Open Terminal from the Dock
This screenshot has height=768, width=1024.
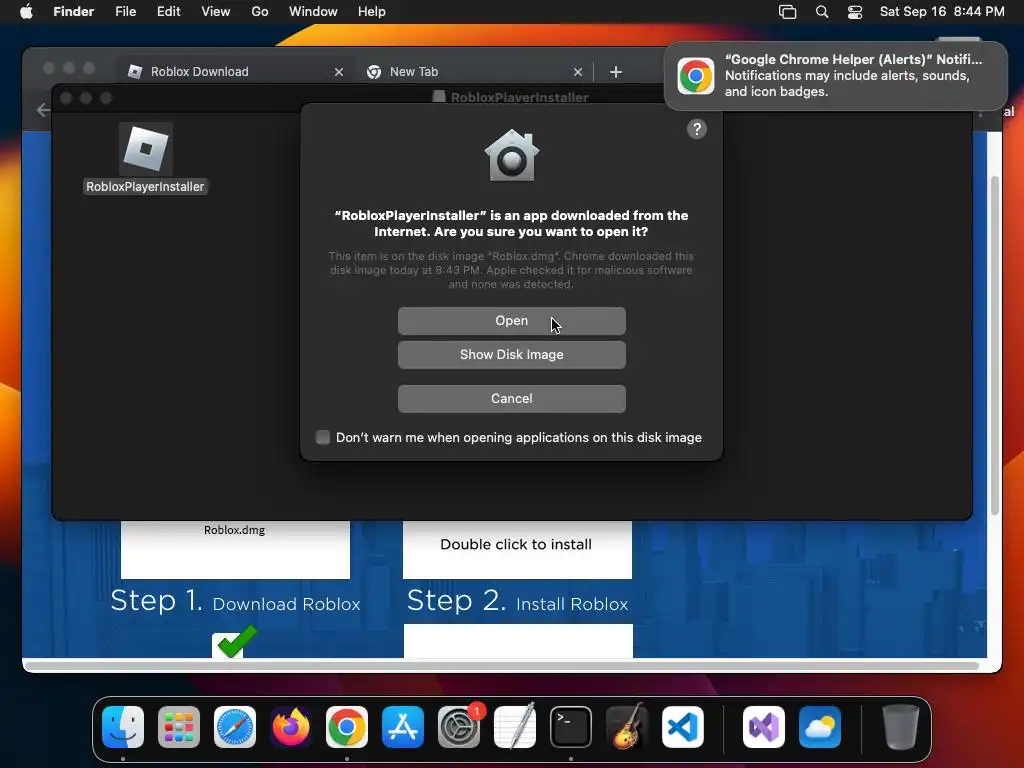571,727
